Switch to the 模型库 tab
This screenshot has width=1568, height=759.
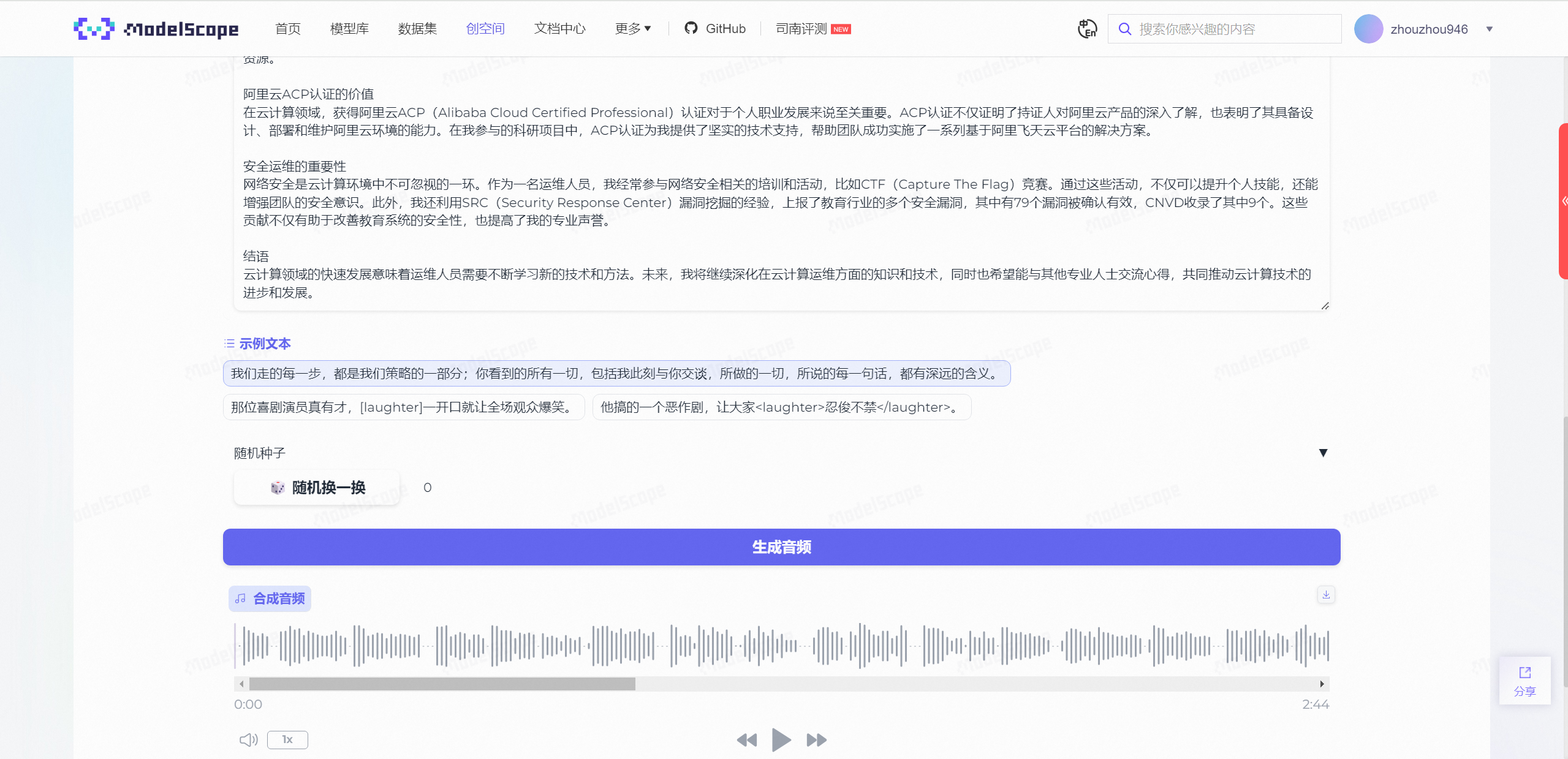click(349, 28)
